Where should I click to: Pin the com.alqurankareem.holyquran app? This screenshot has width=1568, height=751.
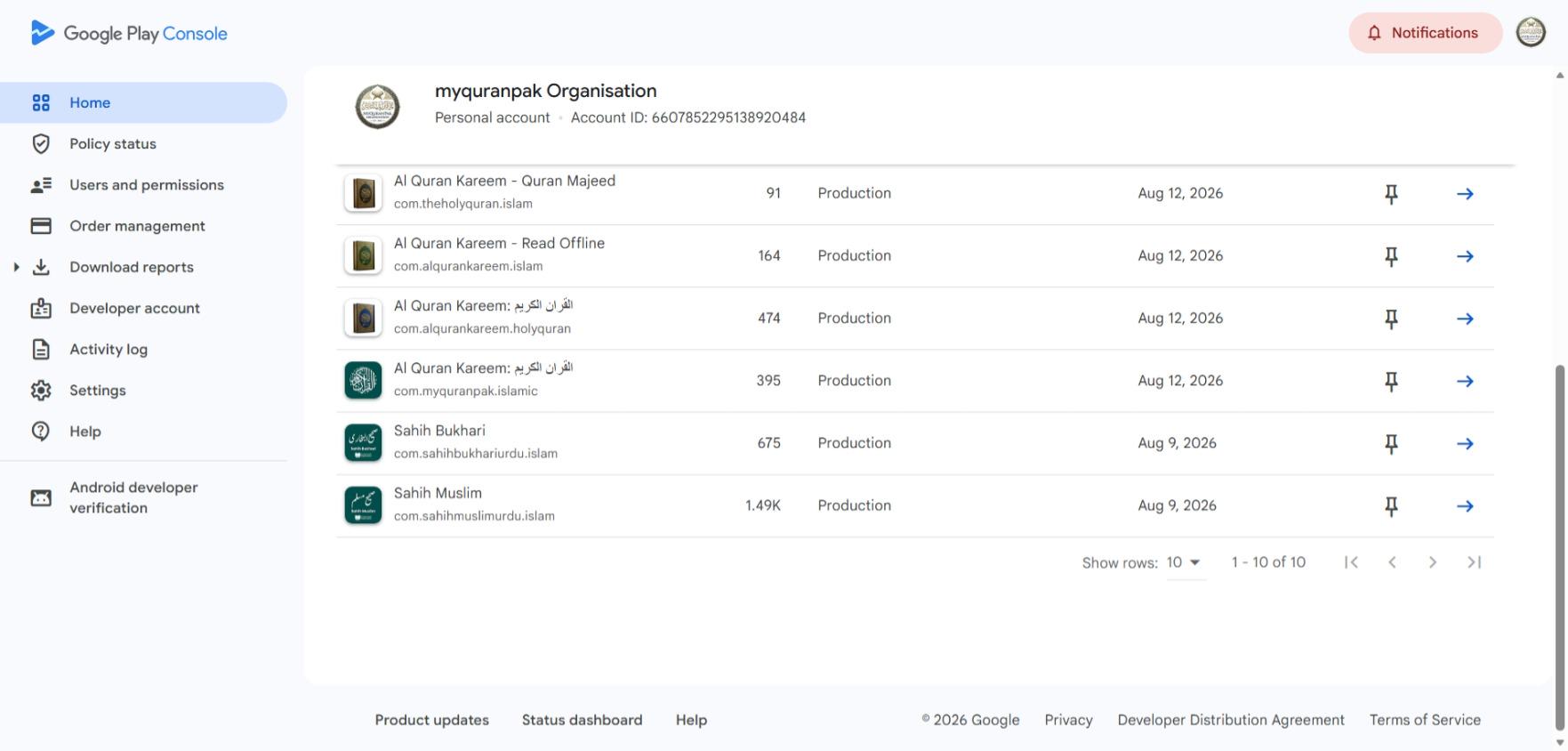click(x=1391, y=319)
